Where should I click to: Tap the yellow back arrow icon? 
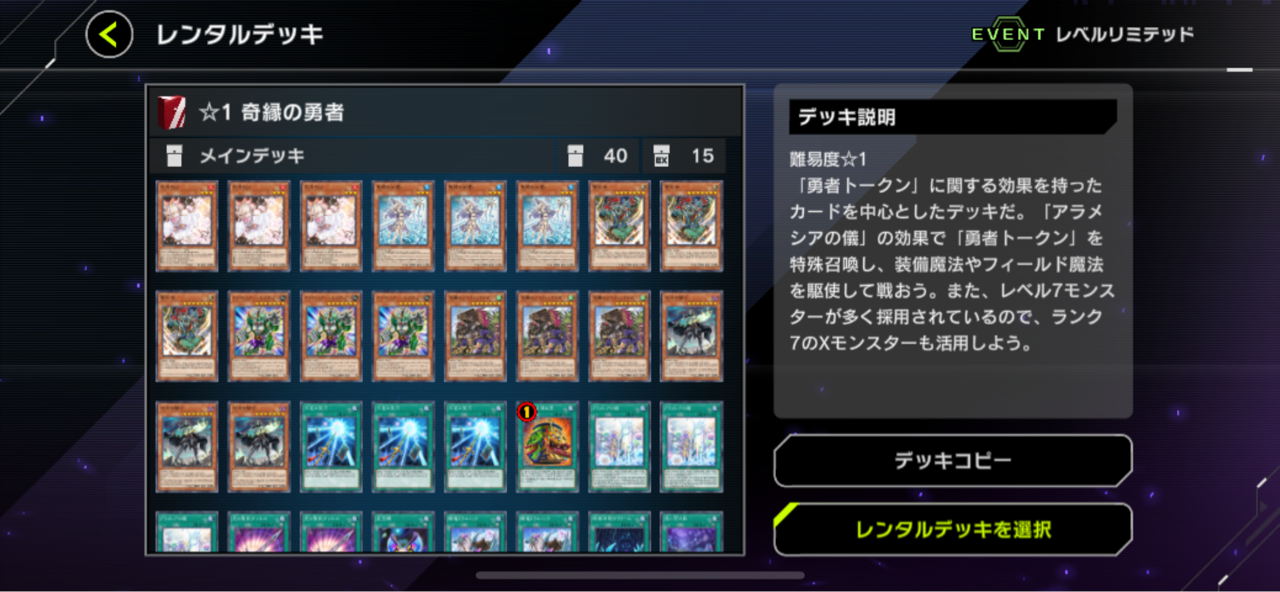point(109,35)
